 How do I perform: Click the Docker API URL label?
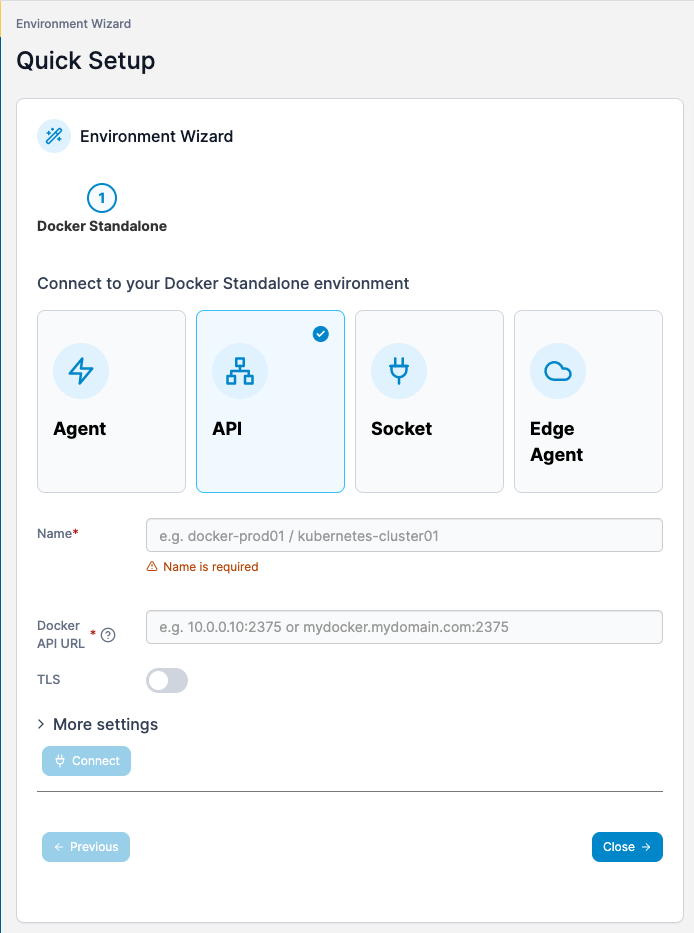61,634
